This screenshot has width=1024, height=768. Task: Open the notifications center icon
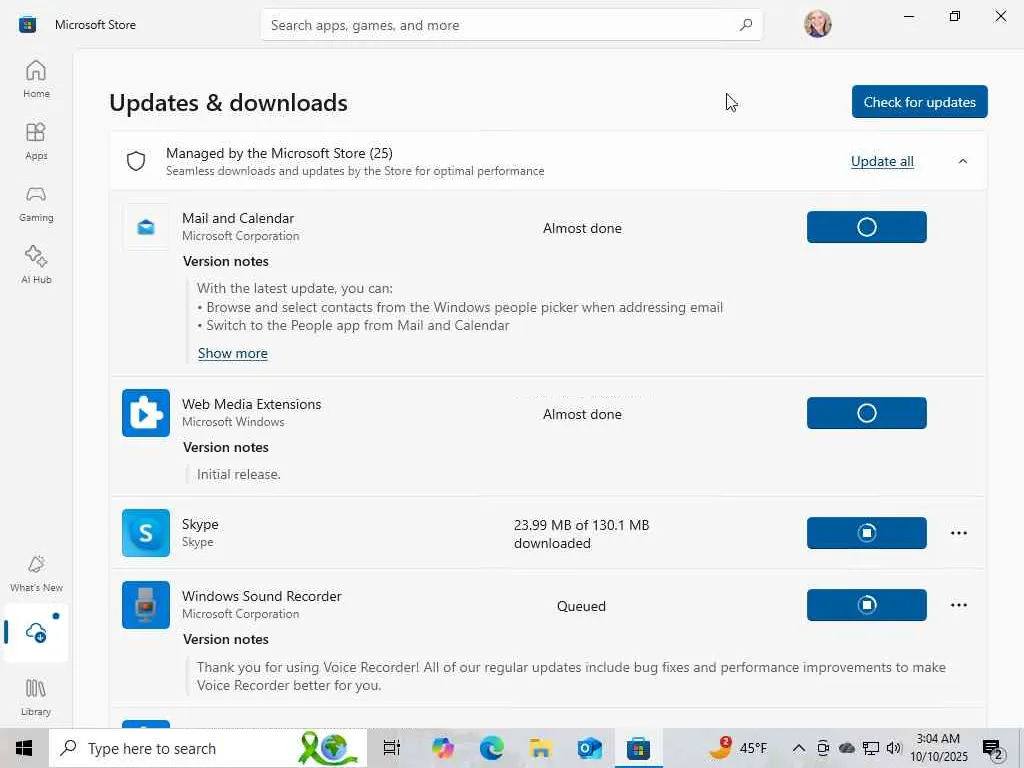[x=993, y=748]
